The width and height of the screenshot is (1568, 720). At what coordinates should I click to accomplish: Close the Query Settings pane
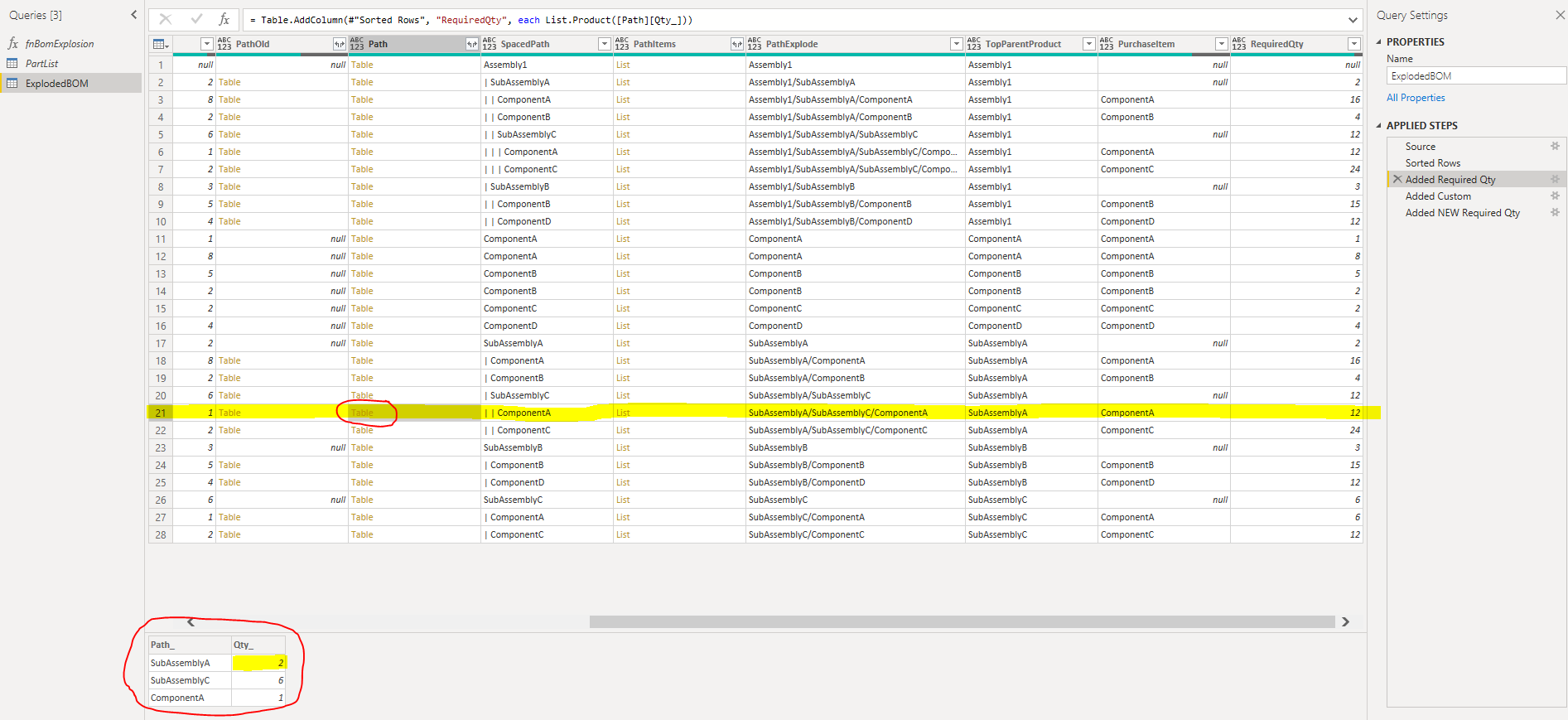(1561, 15)
